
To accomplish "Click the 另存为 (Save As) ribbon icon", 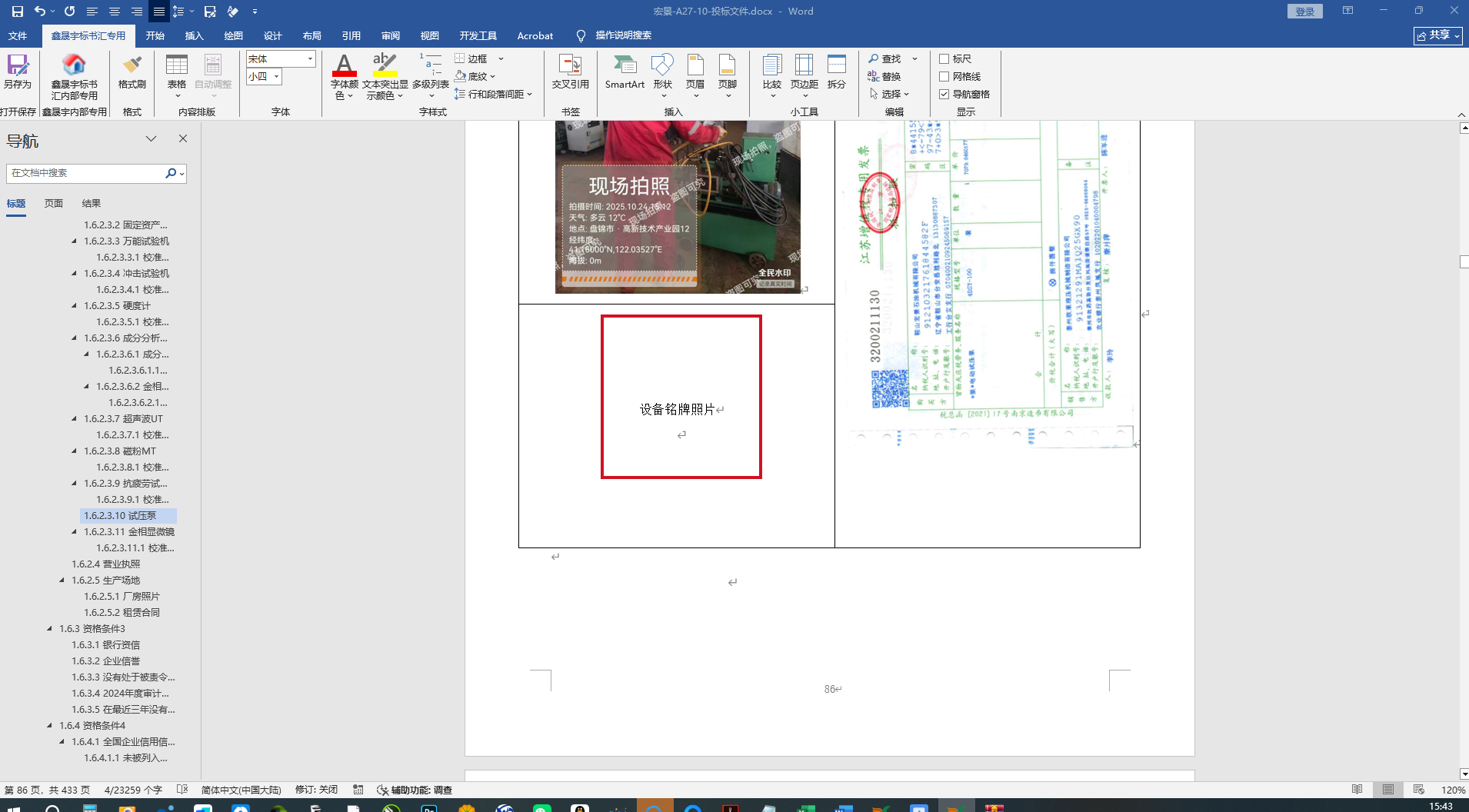I will pyautogui.click(x=18, y=72).
